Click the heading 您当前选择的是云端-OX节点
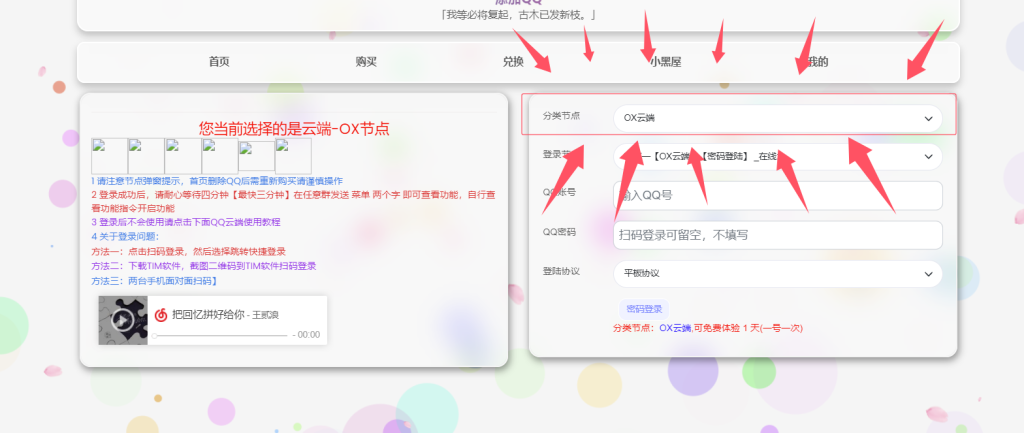Image resolution: width=1024 pixels, height=433 pixels. pos(294,129)
